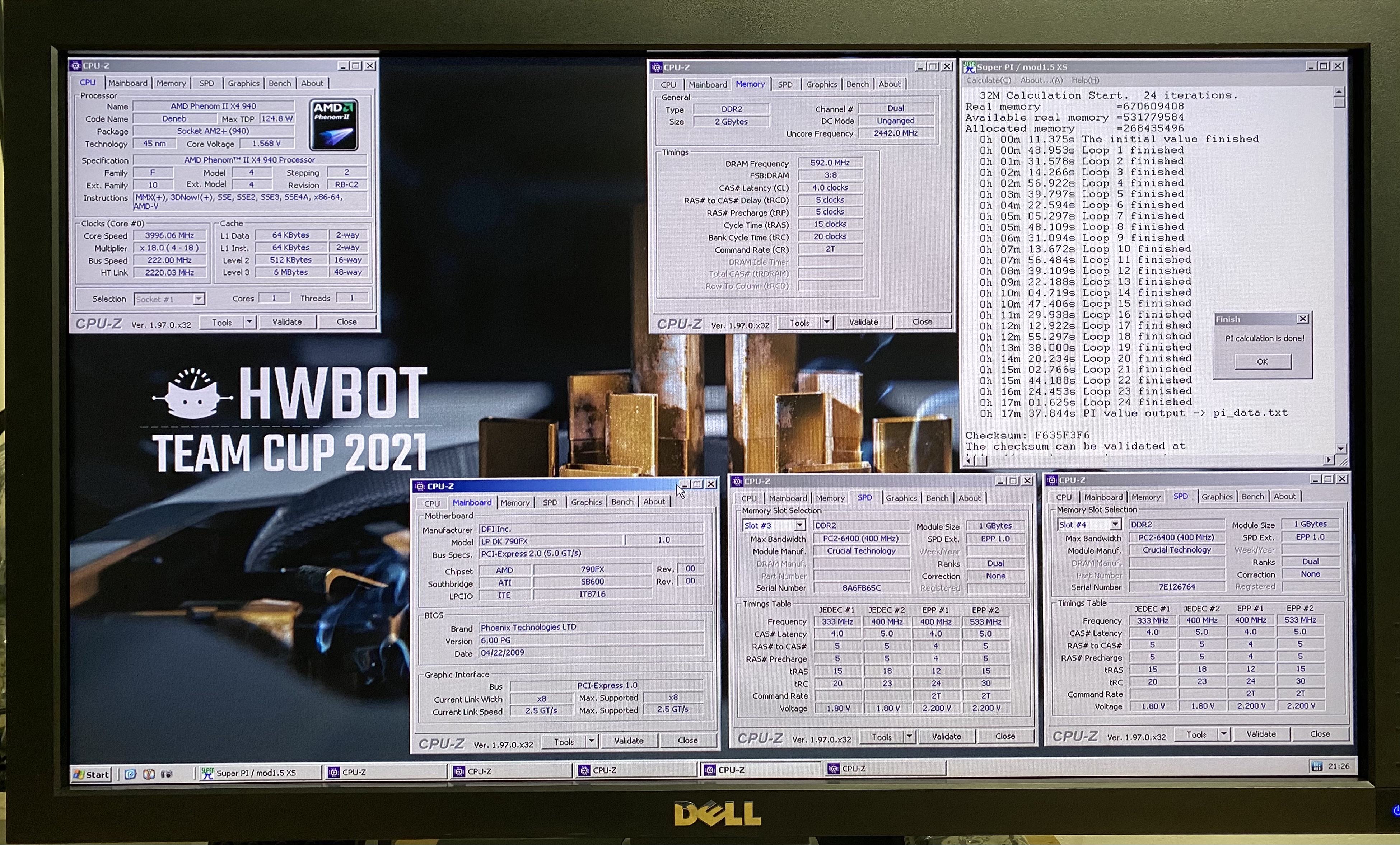Click the Bus Speed value 222.00 MHz
This screenshot has height=845, width=1400.
pos(169,260)
